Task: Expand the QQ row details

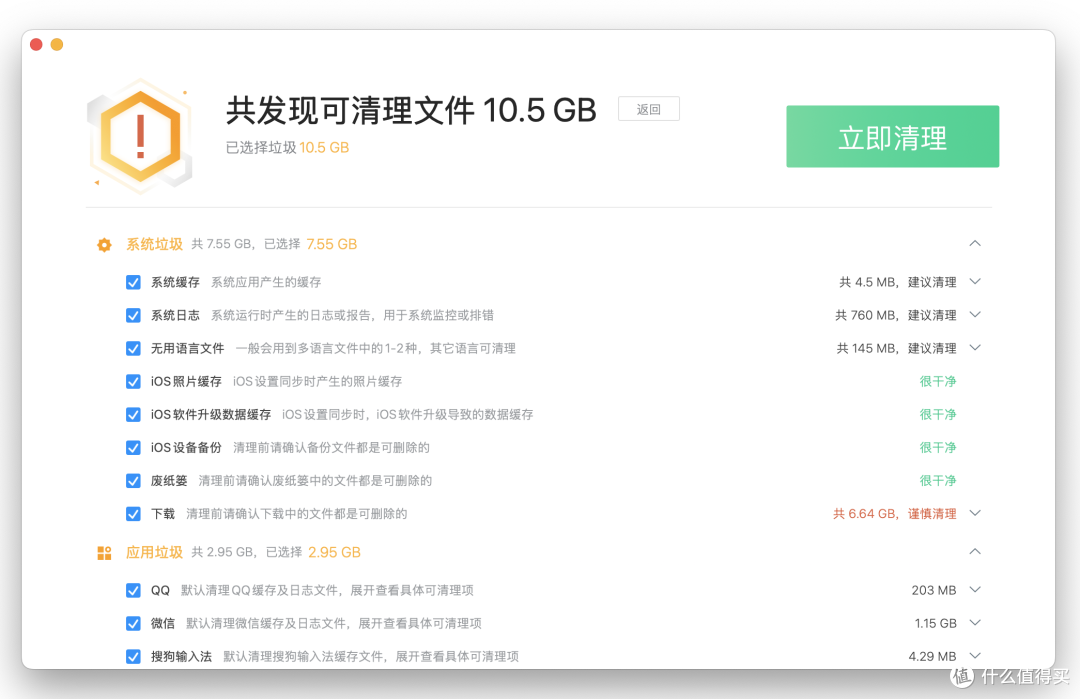Action: (975, 590)
